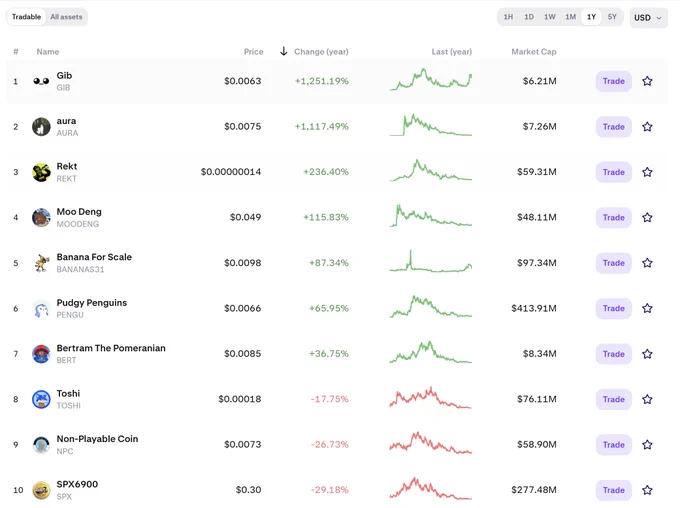Image resolution: width=680 pixels, height=508 pixels.
Task: Sort the table by Market Cap column
Action: pos(533,52)
